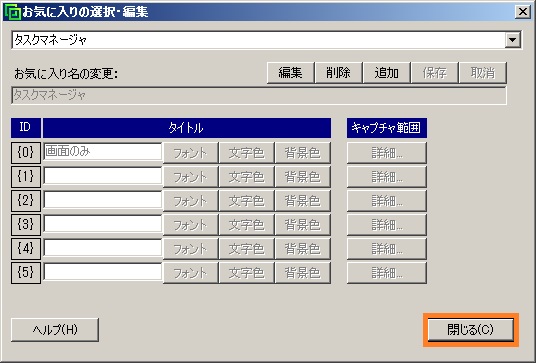Open 詳細... capture range for row {5}
Viewport: 536px width, 363px height.
pyautogui.click(x=387, y=273)
